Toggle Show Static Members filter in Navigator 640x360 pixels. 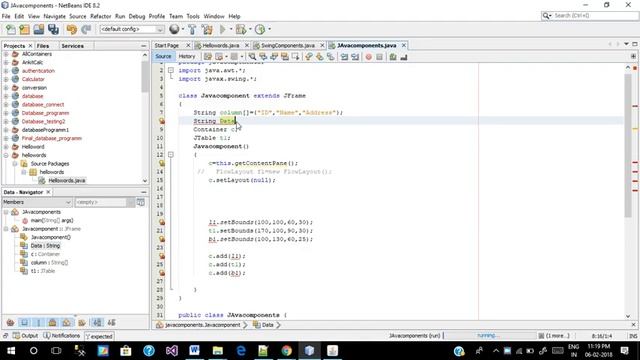click(39, 322)
